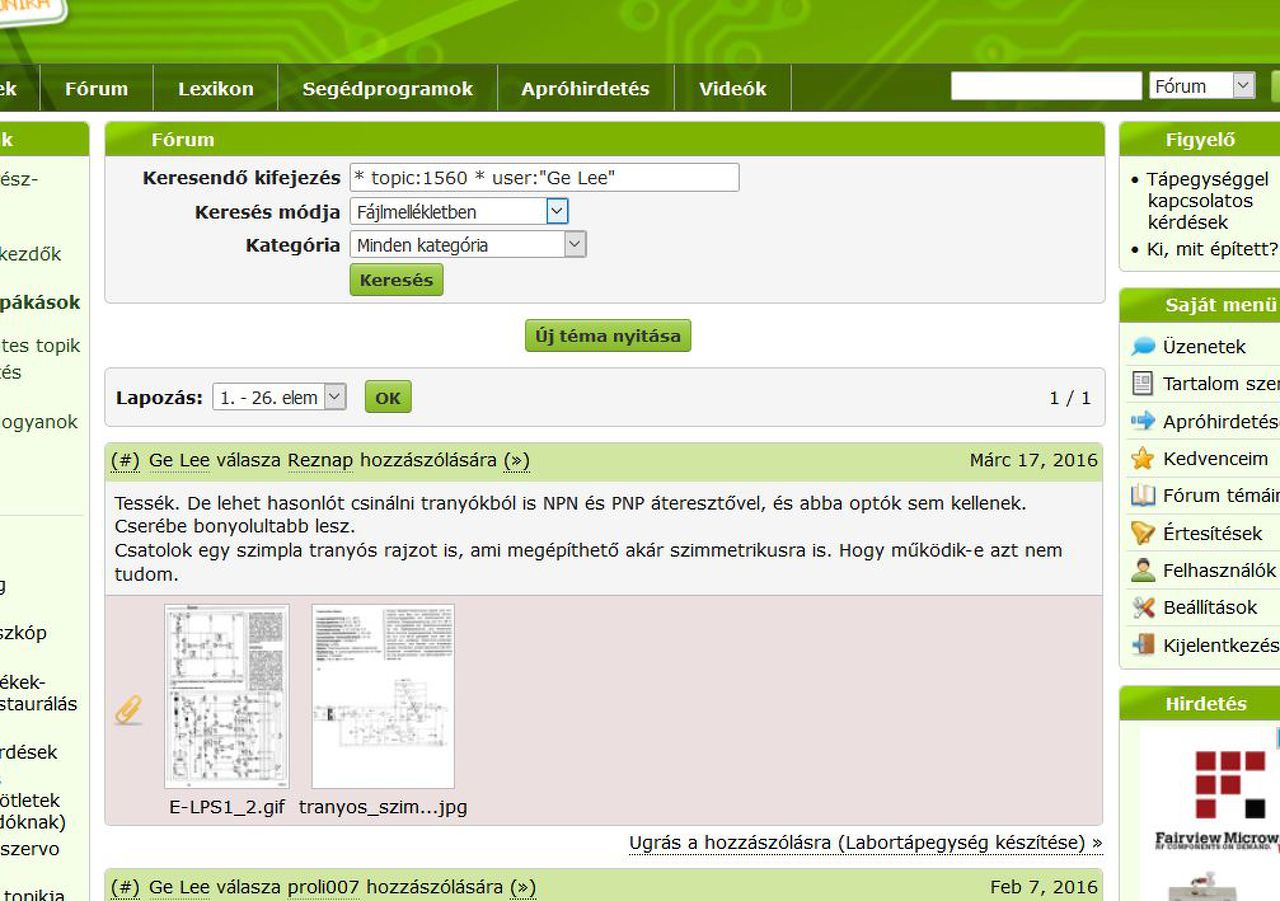Click the Üzenetek speech bubble icon
Screen dimensions: 1280x901
pos(1143,347)
